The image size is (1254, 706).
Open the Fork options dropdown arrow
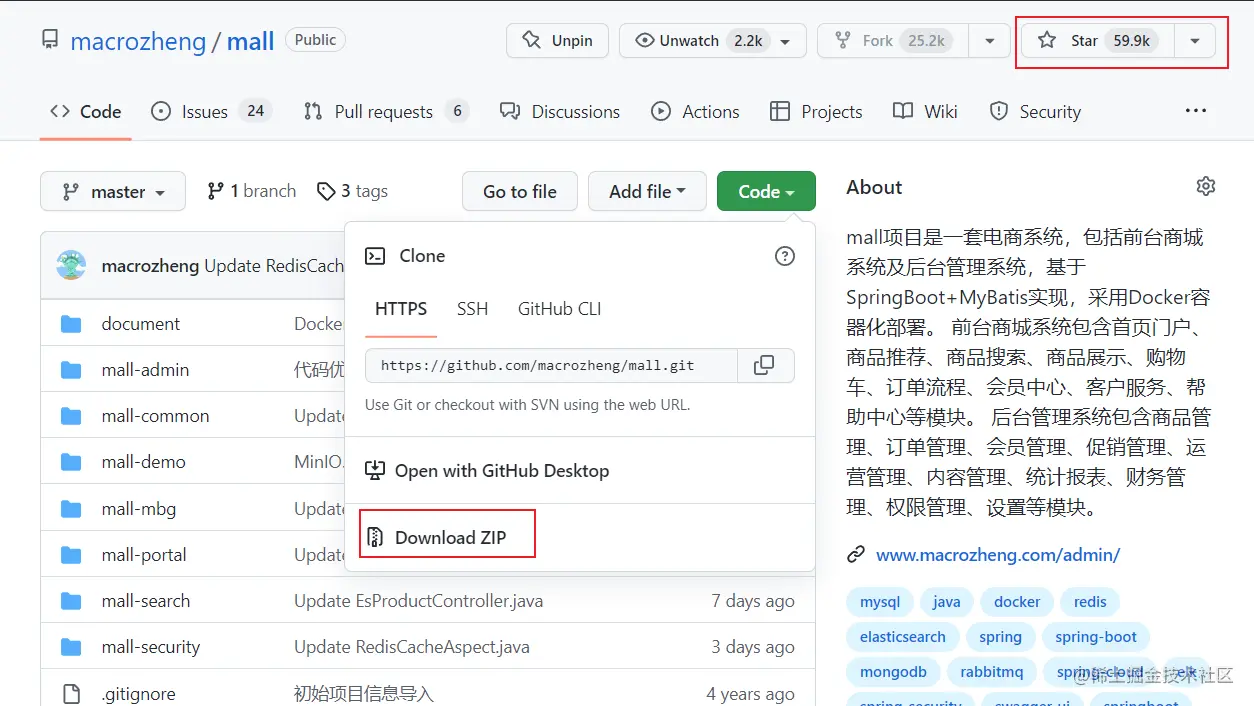pyautogui.click(x=990, y=41)
